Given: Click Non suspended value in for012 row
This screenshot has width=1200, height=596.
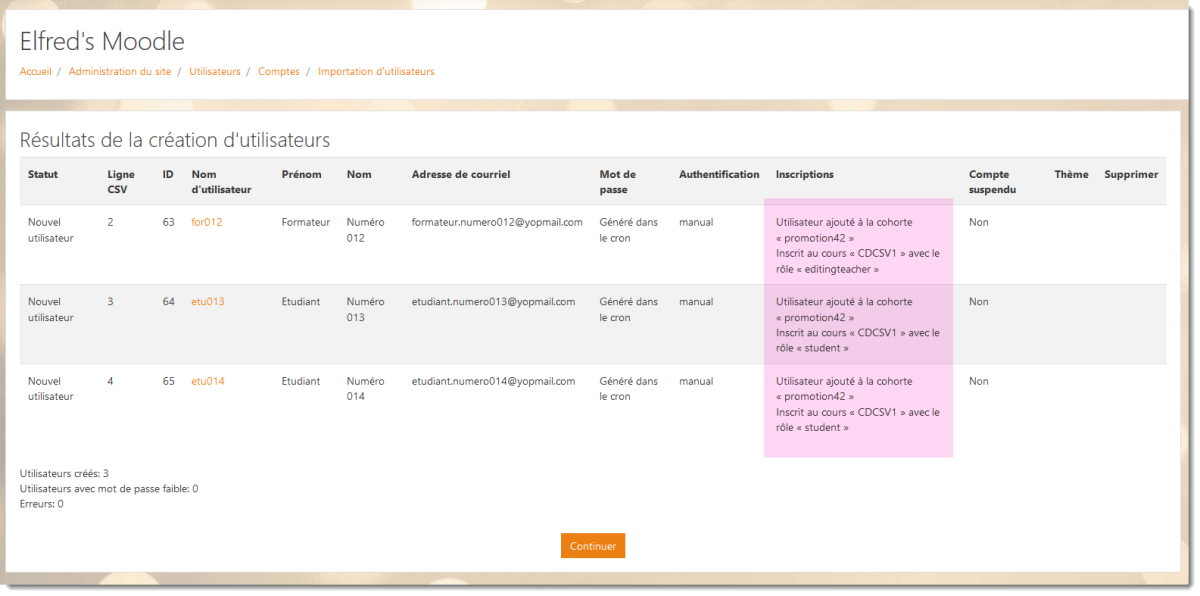Looking at the screenshot, I should pos(979,222).
